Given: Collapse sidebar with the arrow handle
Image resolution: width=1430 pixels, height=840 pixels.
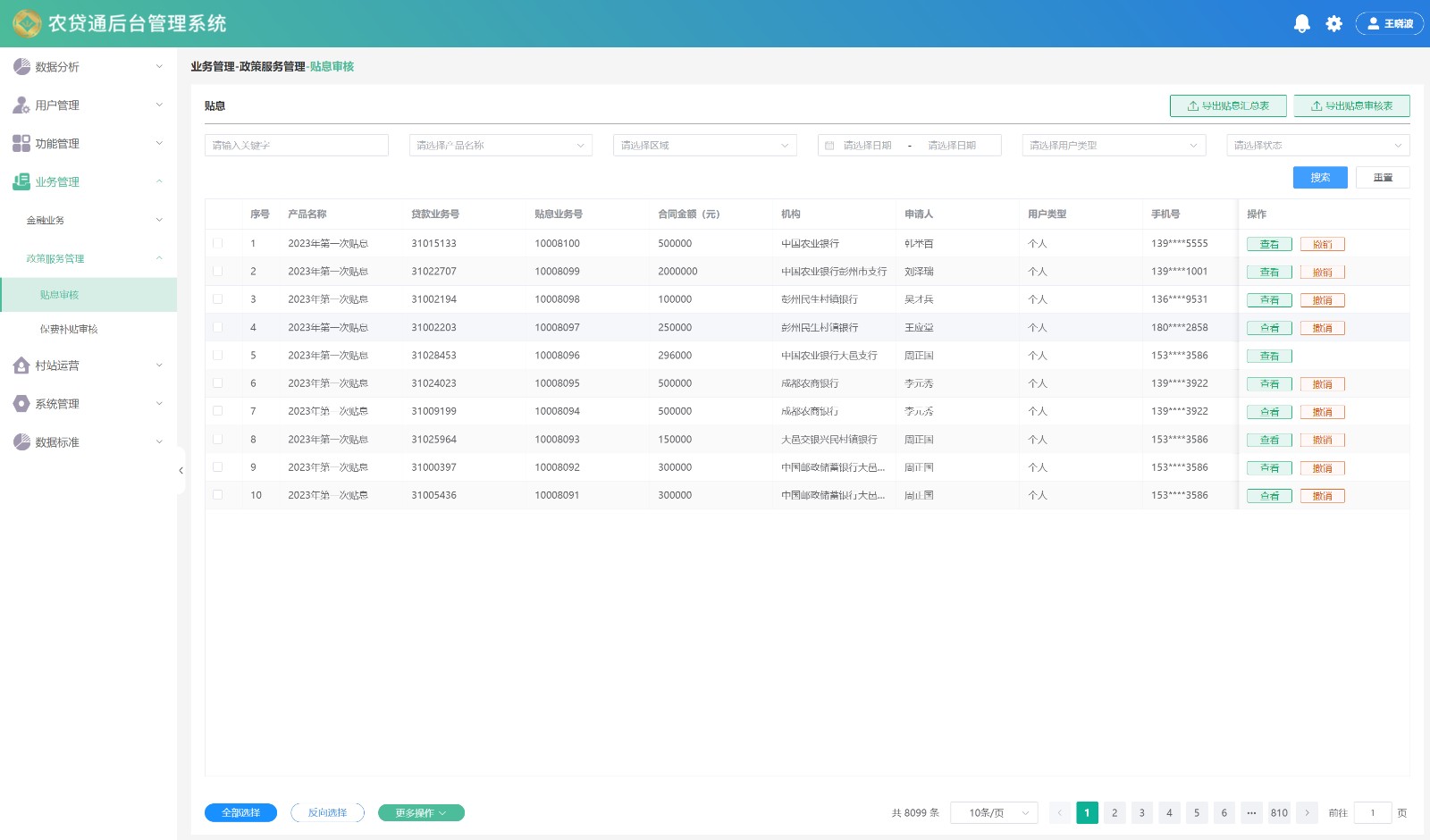Looking at the screenshot, I should pyautogui.click(x=181, y=471).
